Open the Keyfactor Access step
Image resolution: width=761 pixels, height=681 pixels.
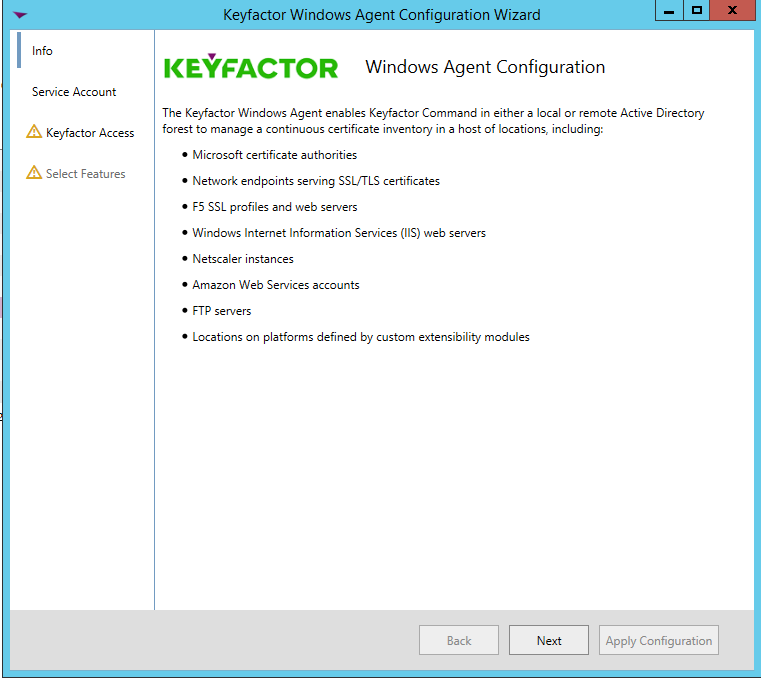tap(90, 133)
